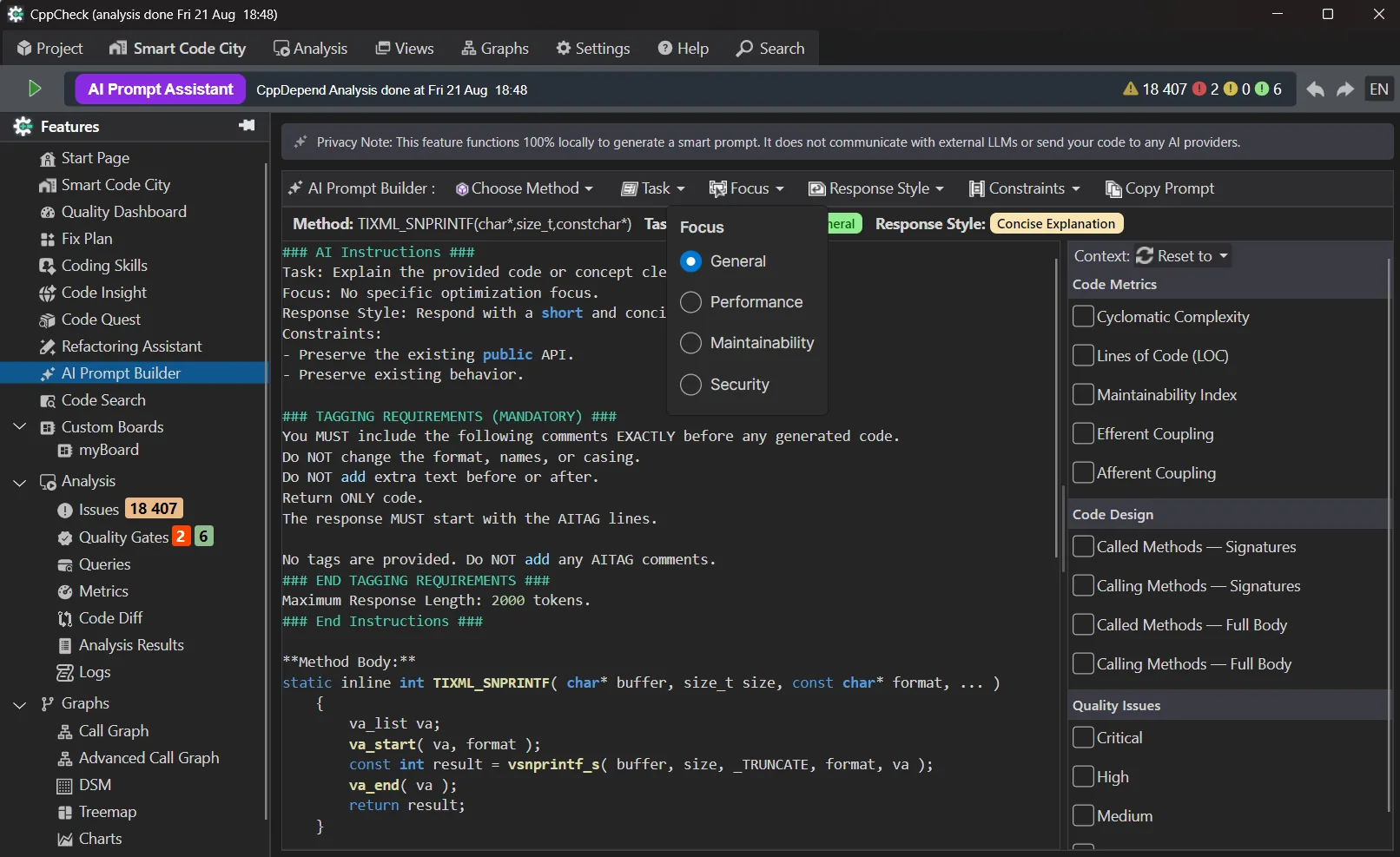Select AI Prompt Builder in sidebar

coord(135,373)
